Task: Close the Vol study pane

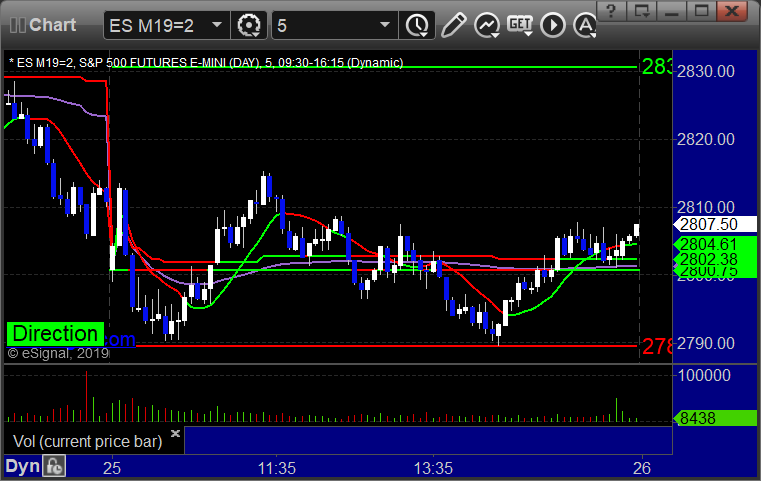Action: (176, 433)
